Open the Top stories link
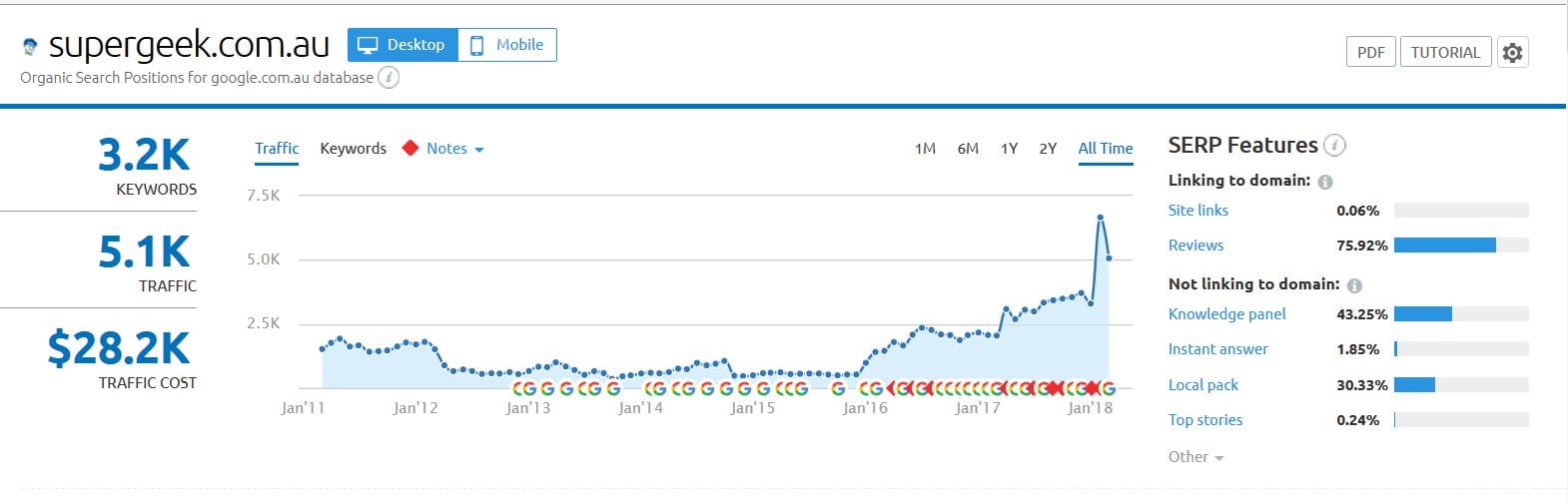Viewport: 1568px width, 501px height. (x=1205, y=420)
